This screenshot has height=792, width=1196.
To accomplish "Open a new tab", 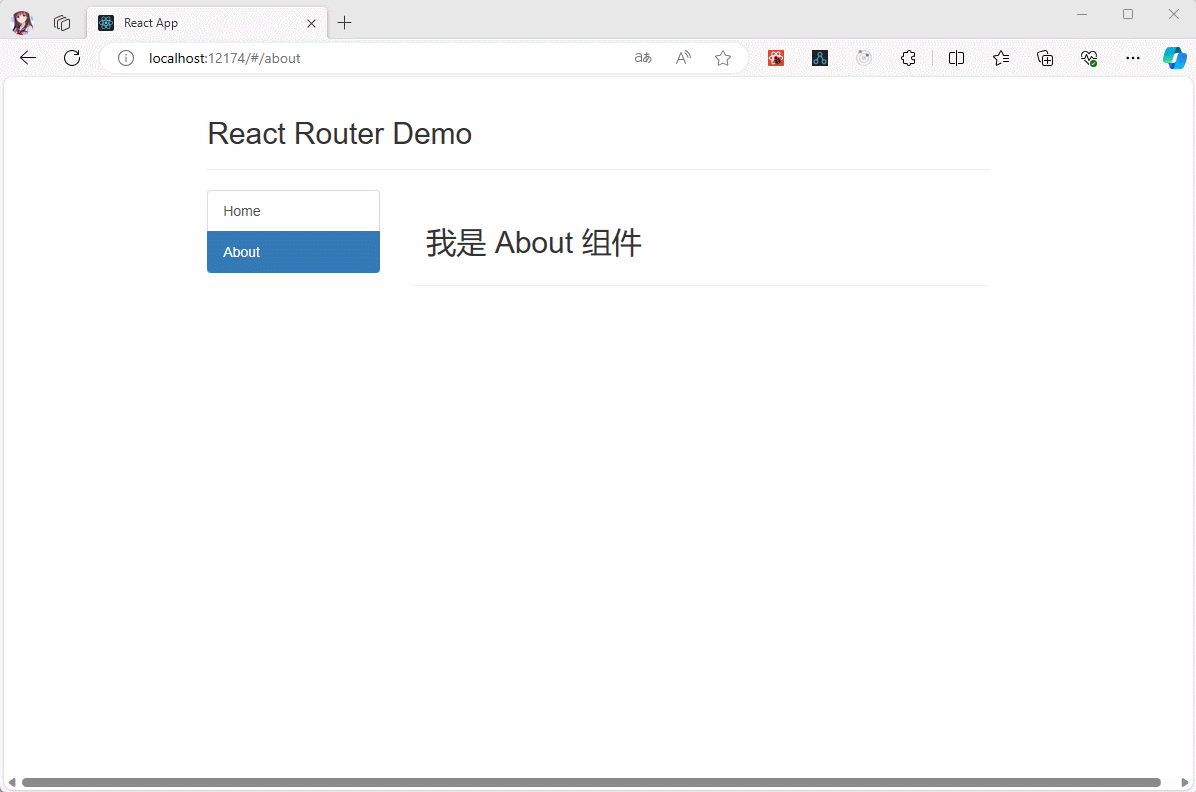I will [345, 22].
